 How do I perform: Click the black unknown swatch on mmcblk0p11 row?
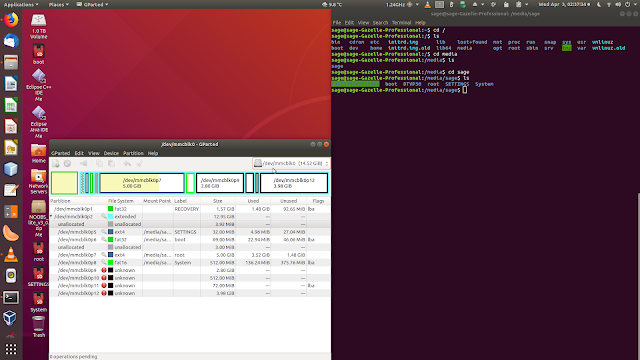pyautogui.click(x=110, y=285)
